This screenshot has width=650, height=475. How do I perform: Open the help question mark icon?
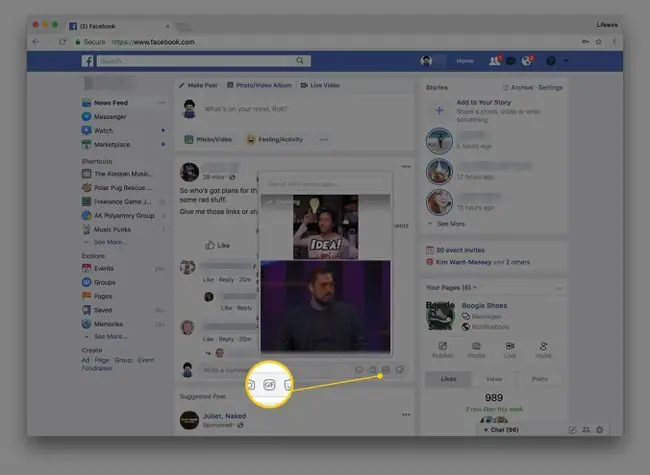coord(551,61)
